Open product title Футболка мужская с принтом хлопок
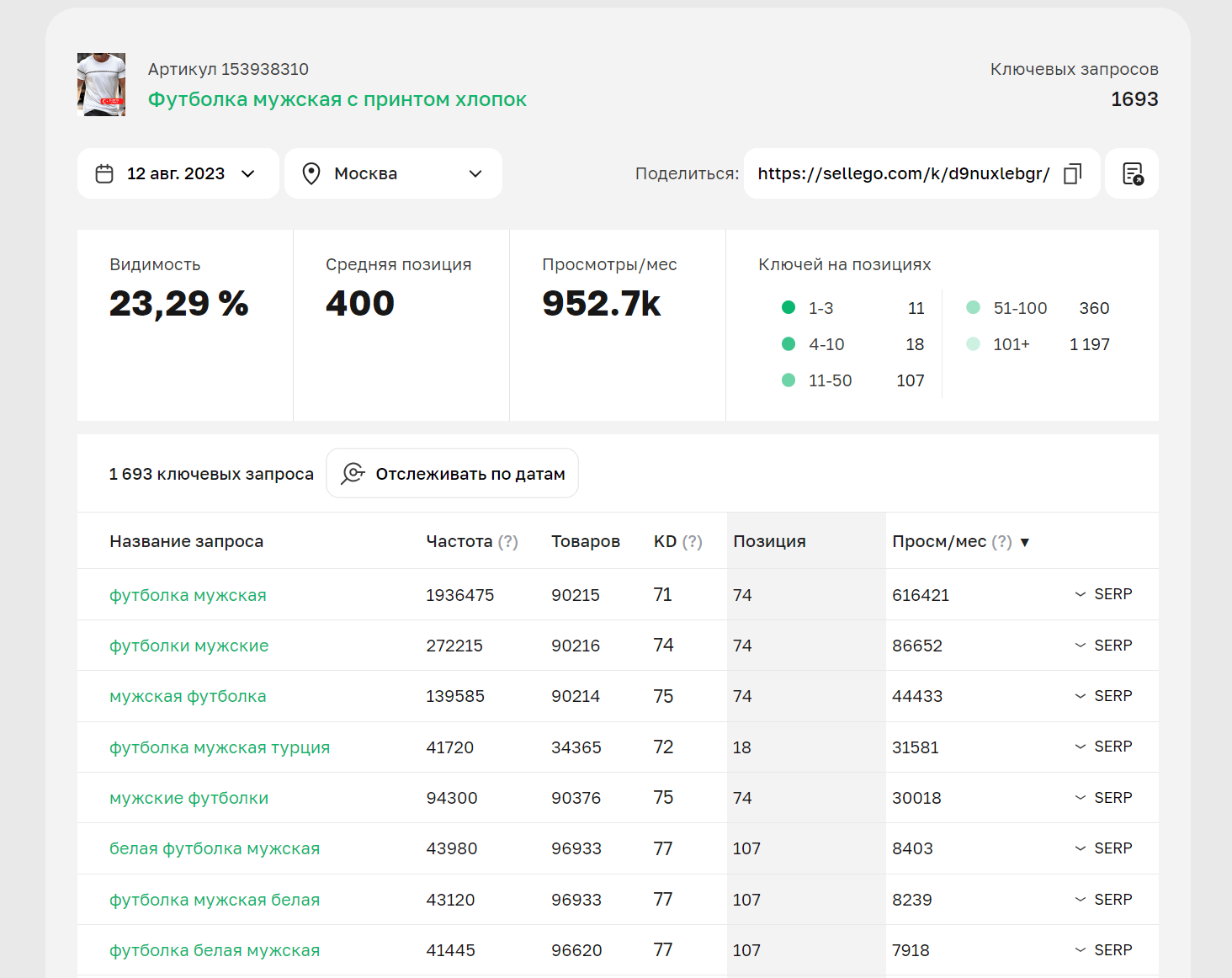The width and height of the screenshot is (1232, 978). (337, 99)
